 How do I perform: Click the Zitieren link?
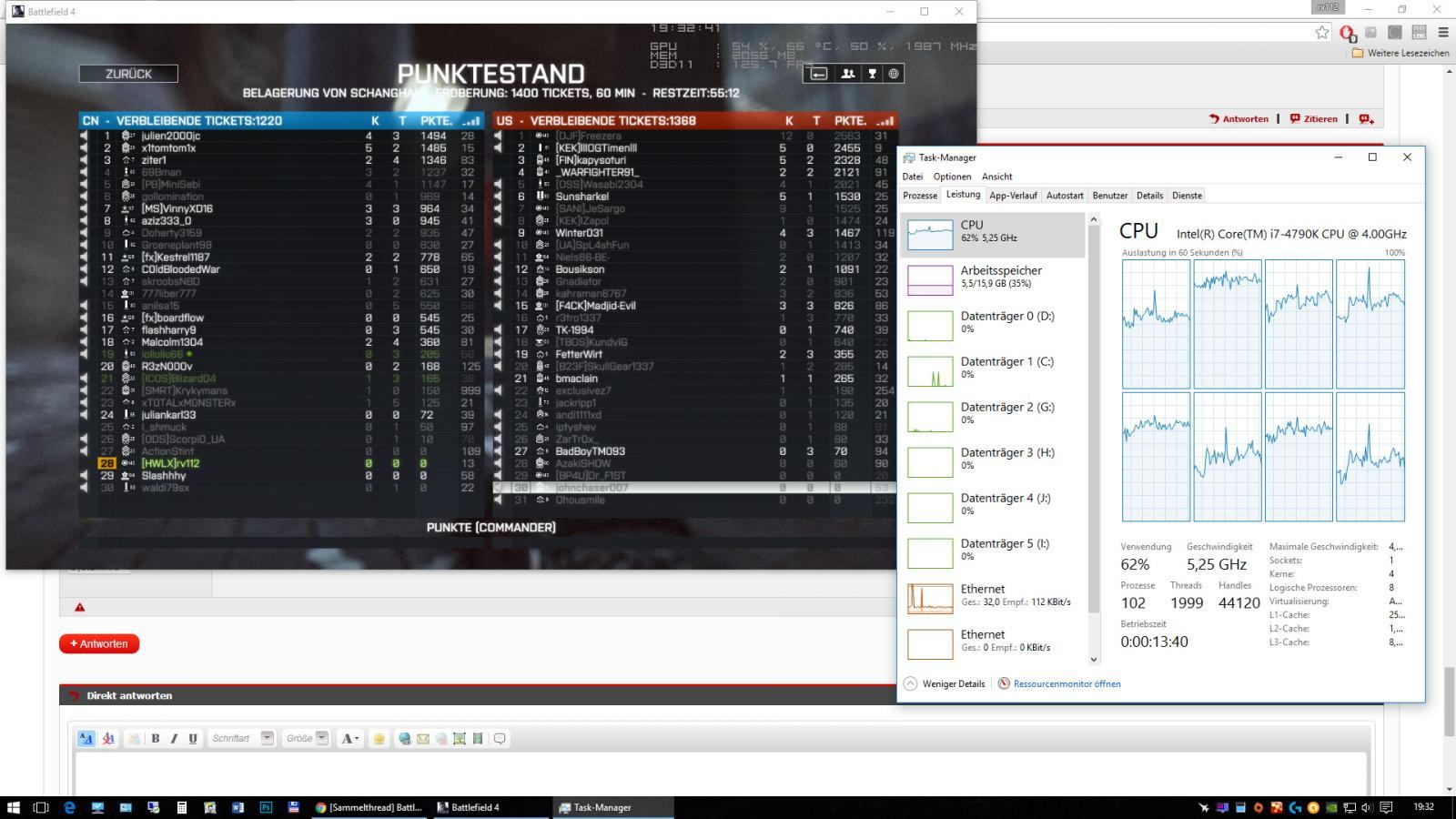[x=1313, y=118]
